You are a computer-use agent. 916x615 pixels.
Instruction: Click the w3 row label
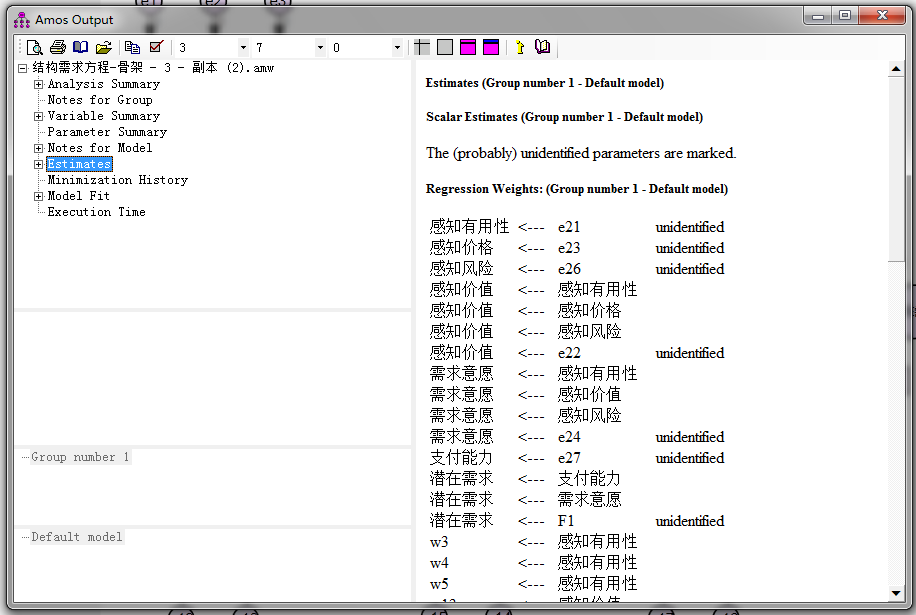point(439,543)
